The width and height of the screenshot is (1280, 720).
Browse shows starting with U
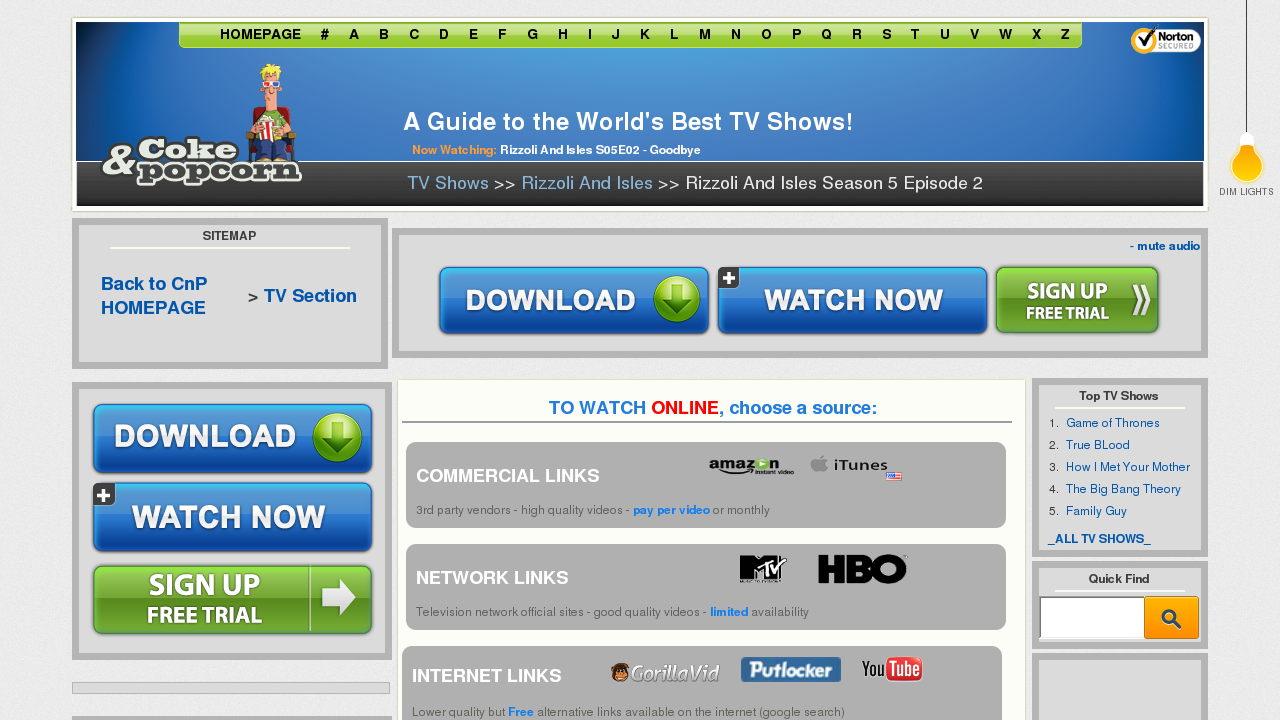(x=945, y=34)
